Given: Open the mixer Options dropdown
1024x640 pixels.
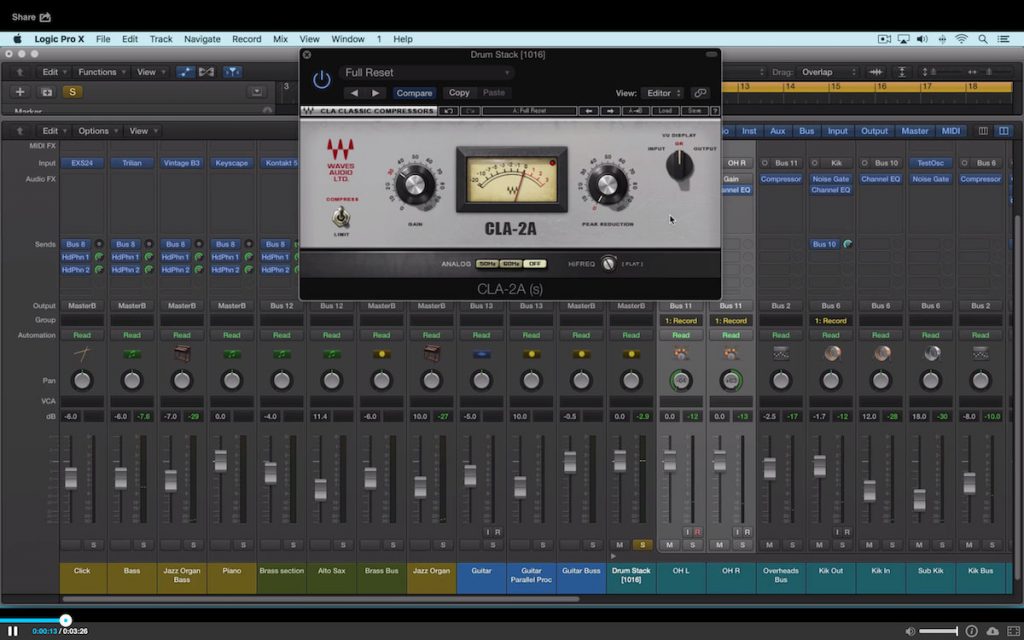Looking at the screenshot, I should [97, 131].
